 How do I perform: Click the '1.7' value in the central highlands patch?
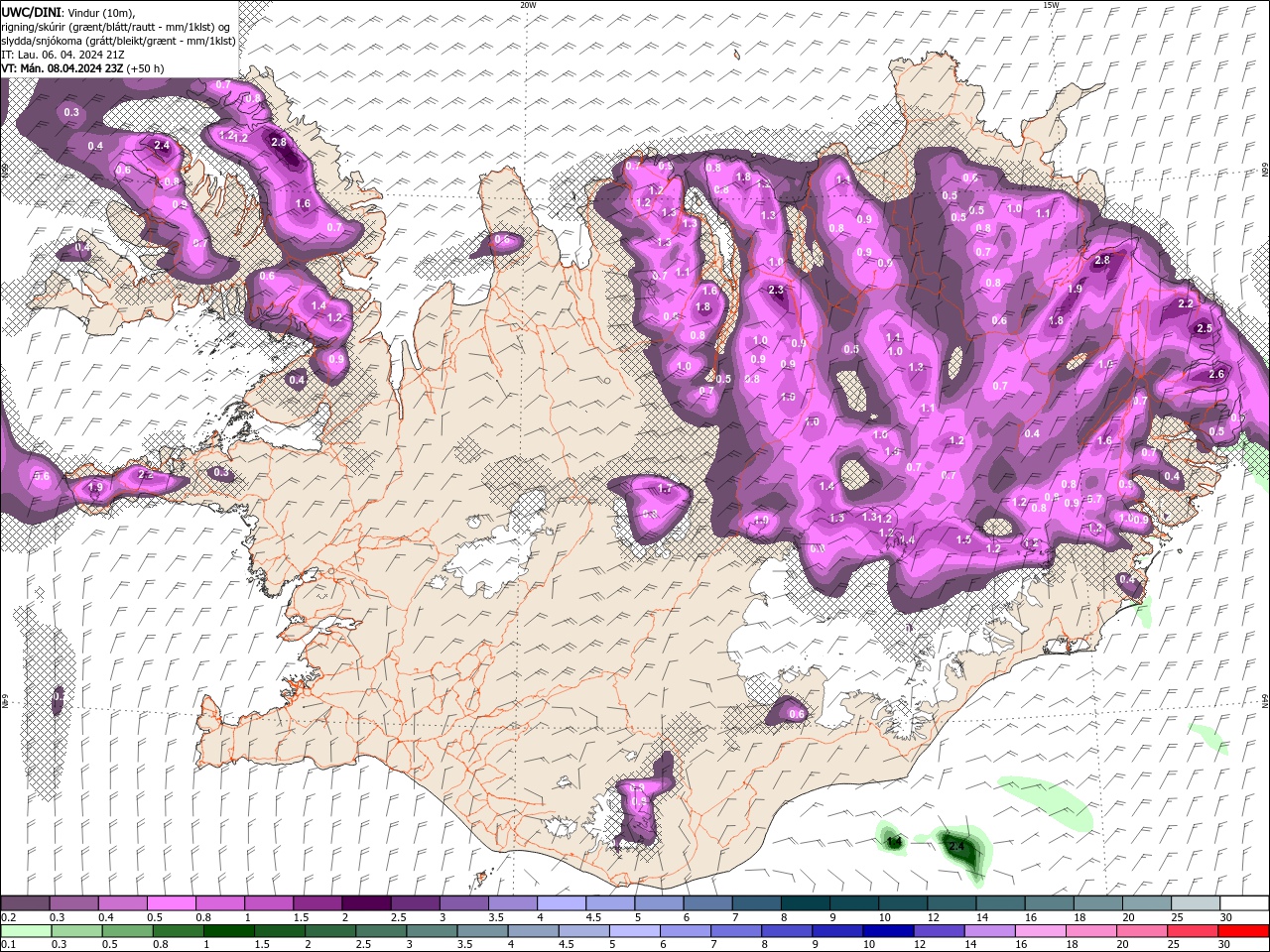pos(665,489)
